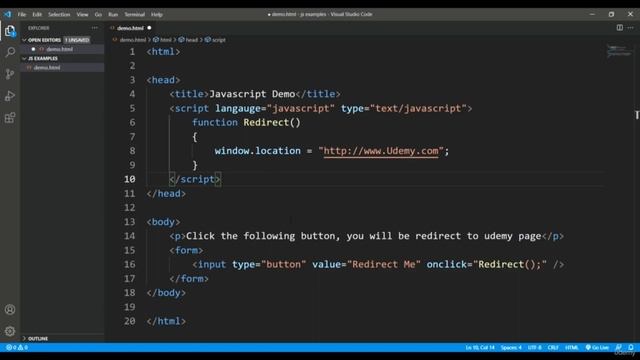Open Explorer panel more actions ellipsis
Image resolution: width=640 pixels, height=360 pixels.
tap(95, 28)
